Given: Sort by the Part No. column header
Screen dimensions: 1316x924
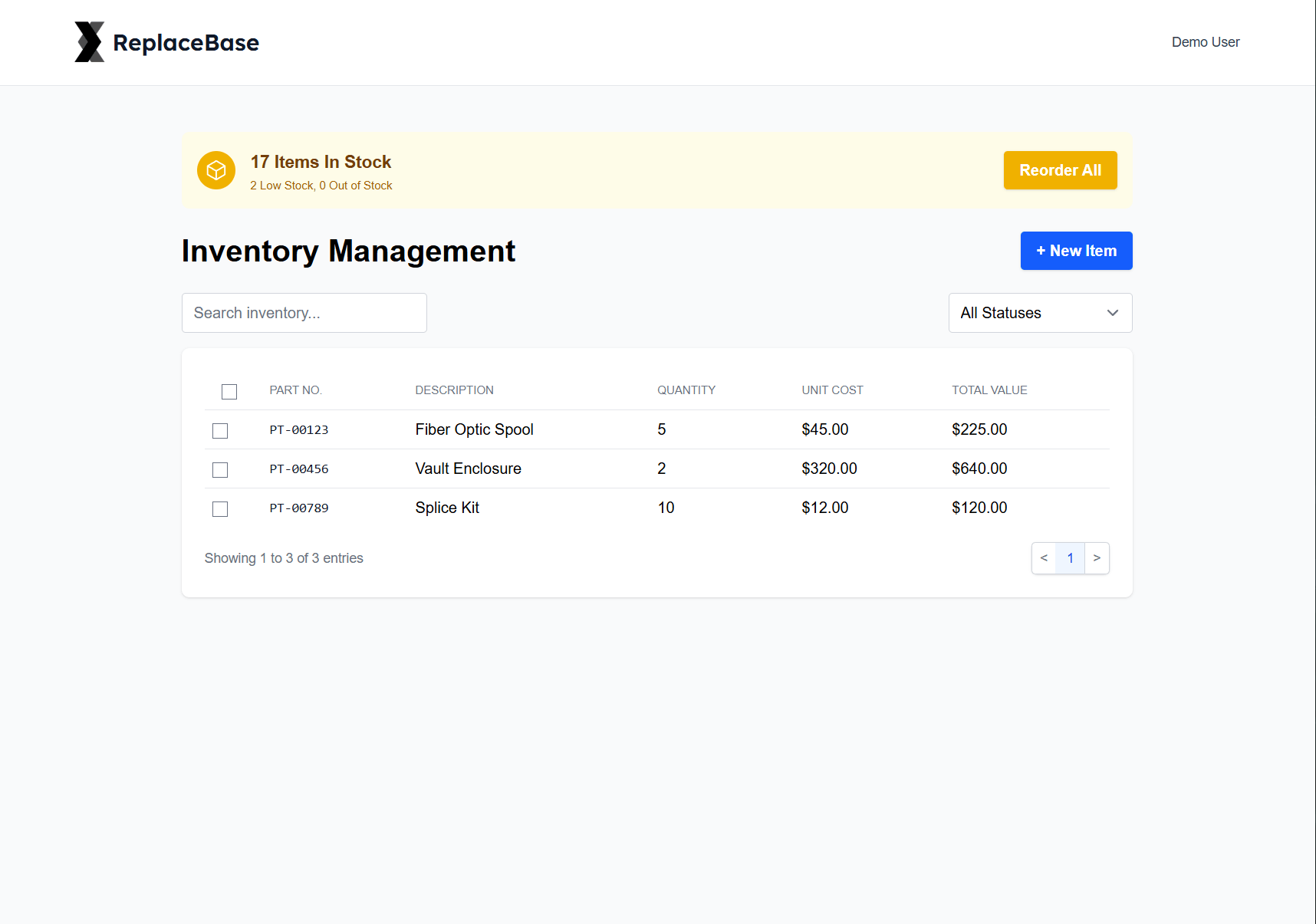Looking at the screenshot, I should click(x=295, y=390).
